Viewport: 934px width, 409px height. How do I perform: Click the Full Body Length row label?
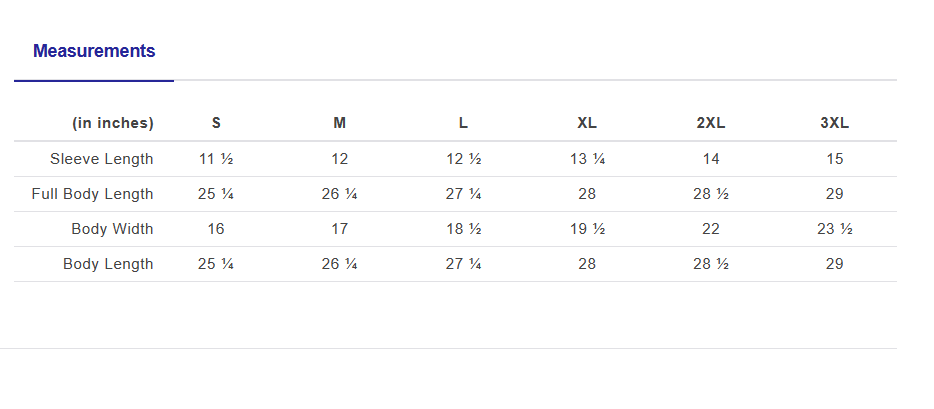(x=93, y=194)
